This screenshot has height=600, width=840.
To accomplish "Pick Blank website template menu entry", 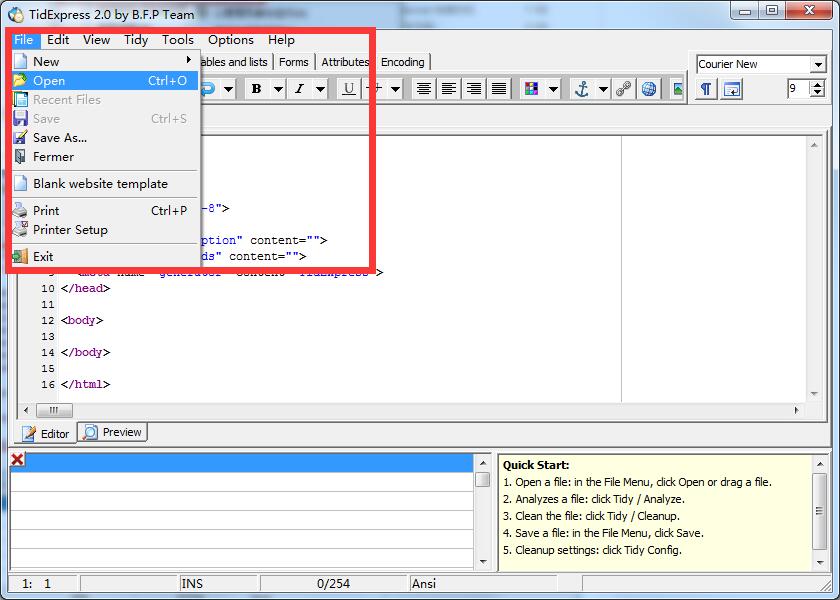I will click(x=105, y=184).
